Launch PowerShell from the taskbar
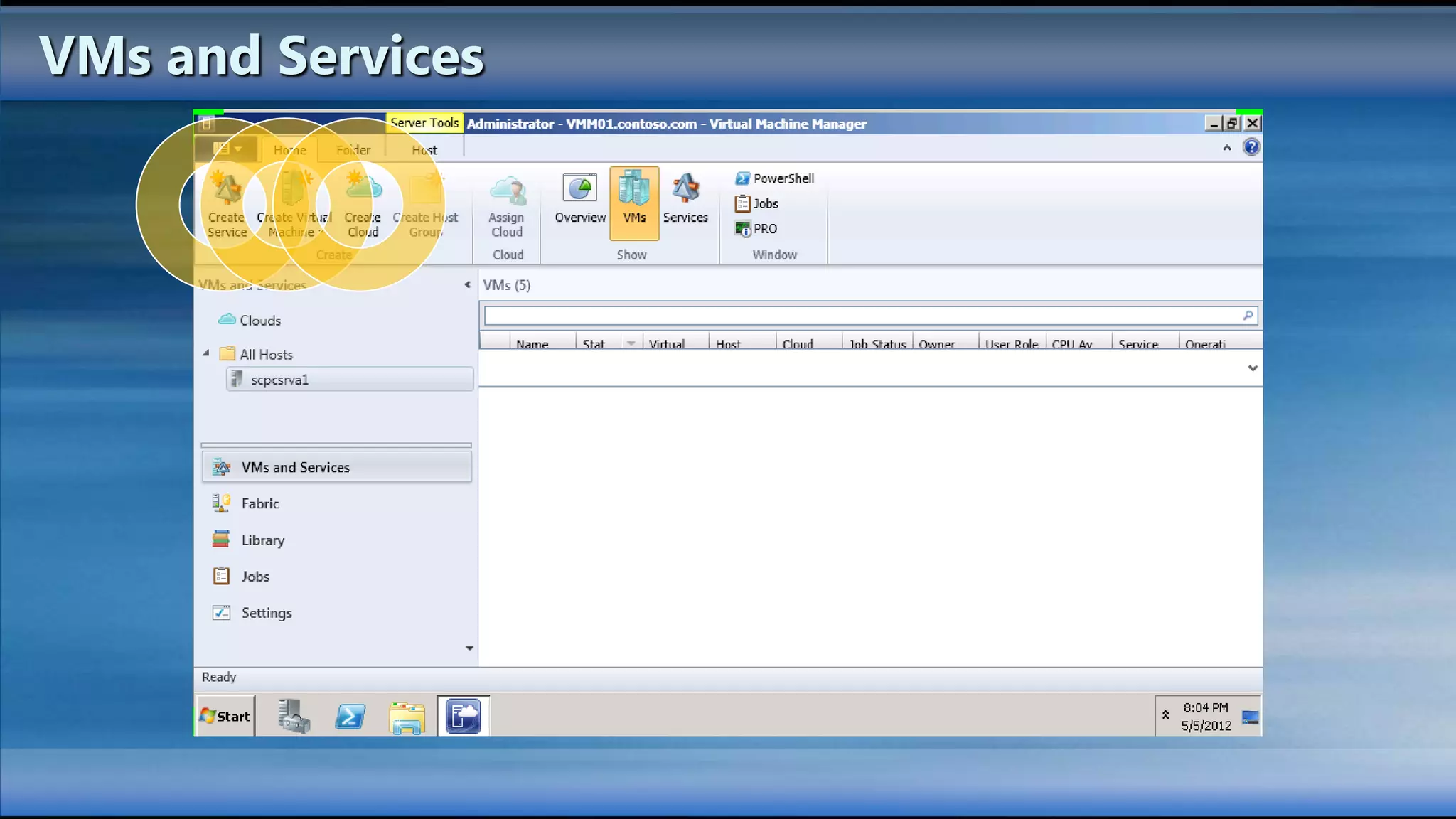Screen dimensions: 1456x819 [350, 716]
